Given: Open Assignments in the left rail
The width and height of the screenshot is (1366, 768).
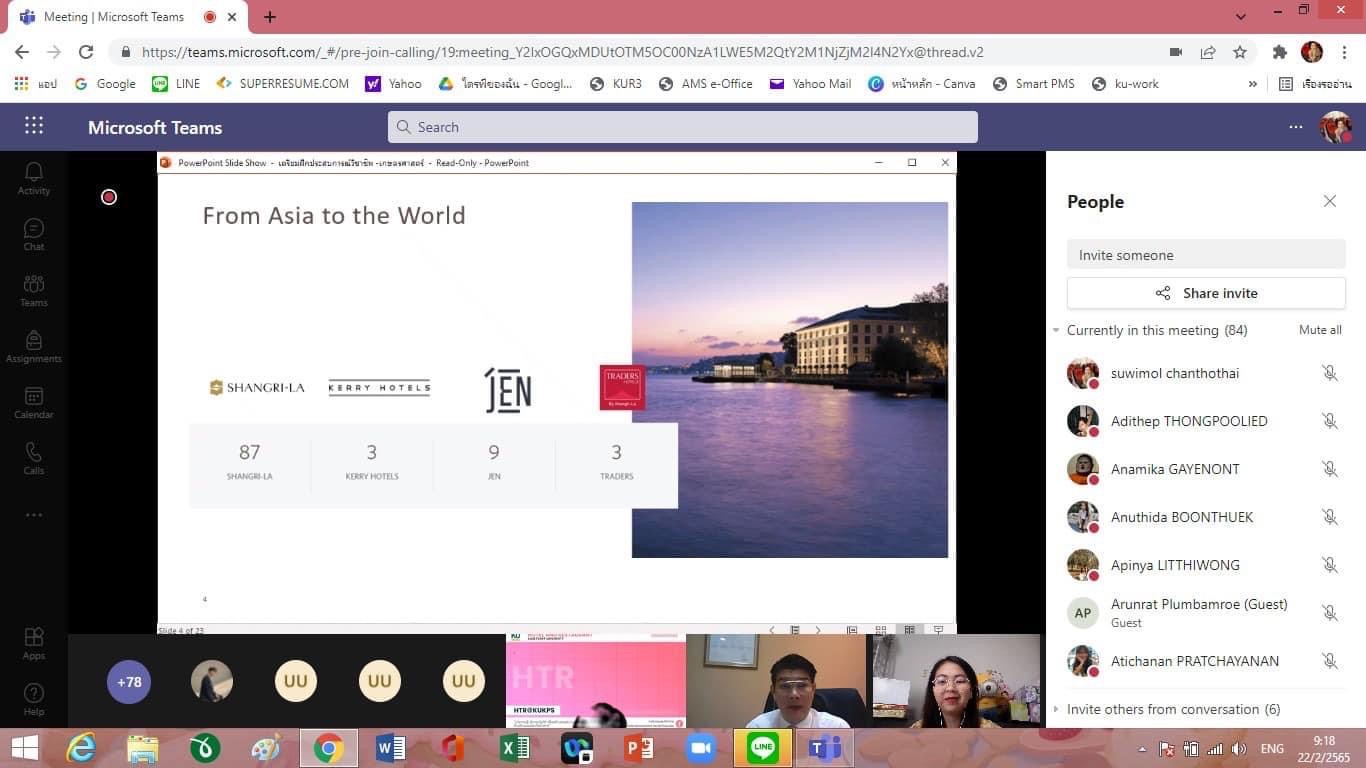Looking at the screenshot, I should [33, 347].
